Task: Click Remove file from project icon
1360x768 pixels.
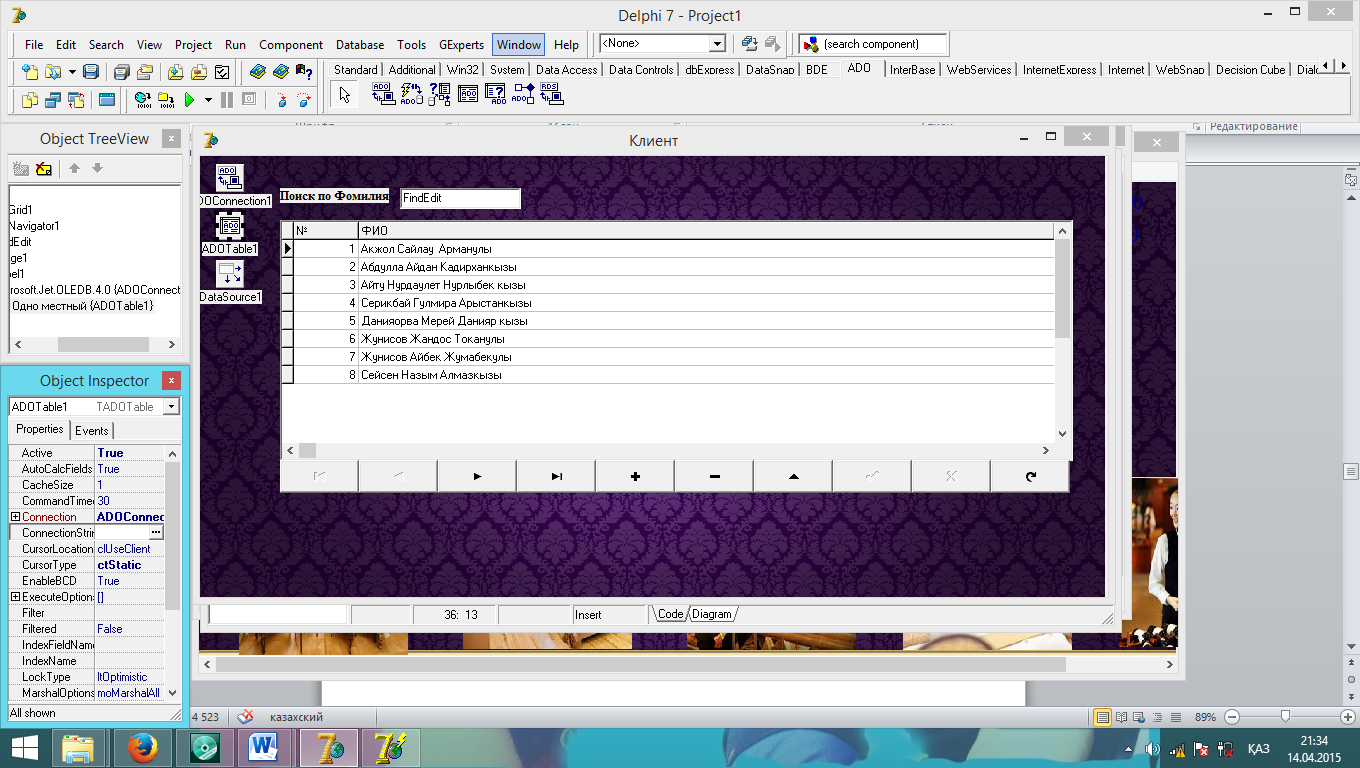Action: click(x=199, y=72)
